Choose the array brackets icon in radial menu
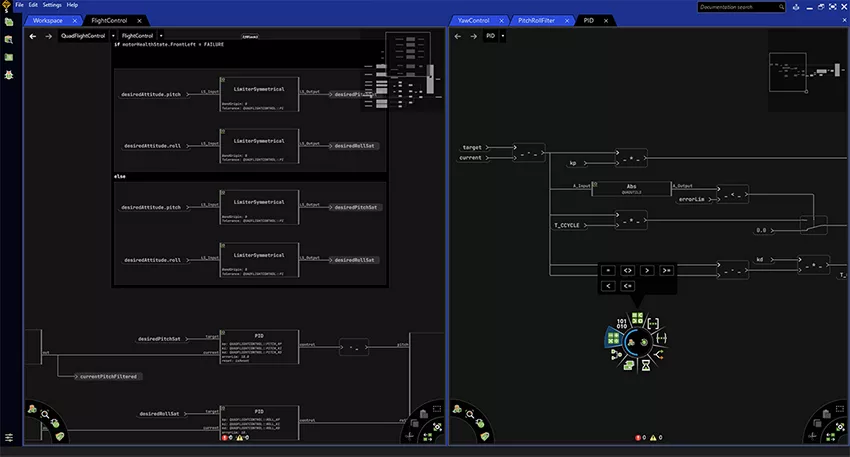 [653, 325]
